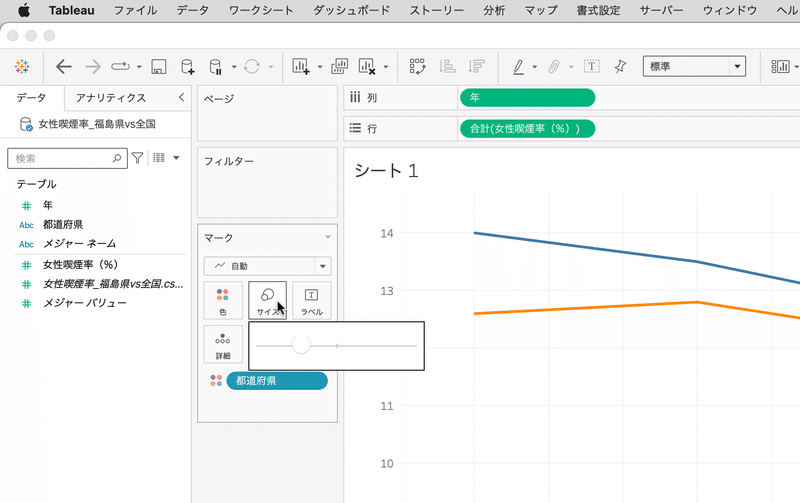This screenshot has width=800, height=503.
Task: Click the group members paperclip icon
Action: (x=554, y=66)
